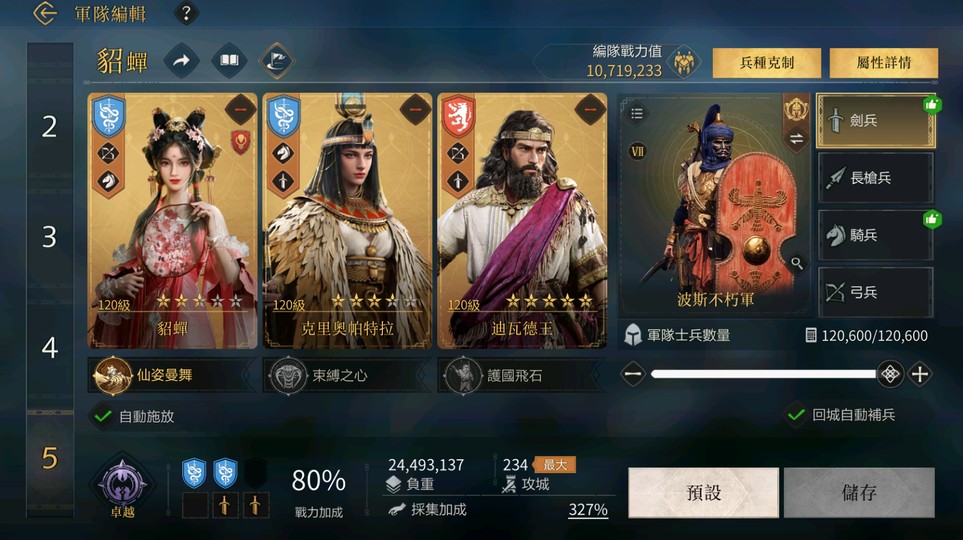Open the troop list icon
The image size is (963, 540).
(637, 113)
